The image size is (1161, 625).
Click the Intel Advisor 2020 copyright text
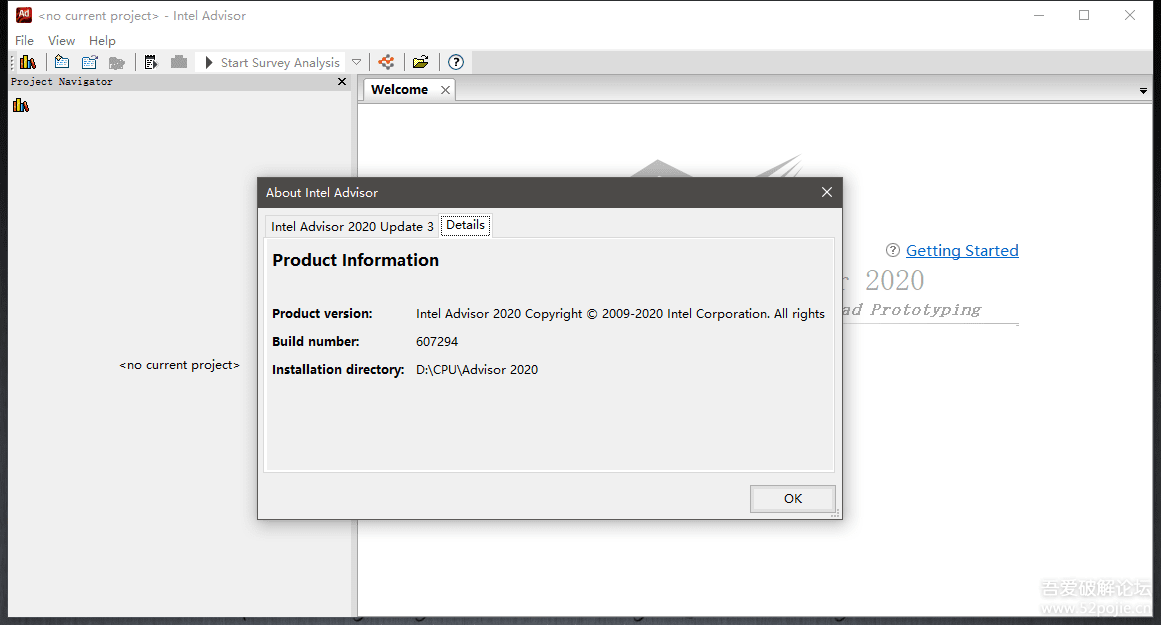620,313
